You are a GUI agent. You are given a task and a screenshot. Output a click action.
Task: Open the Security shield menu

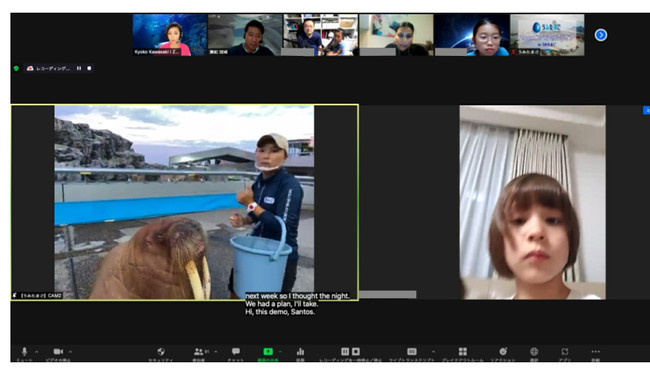coord(161,352)
